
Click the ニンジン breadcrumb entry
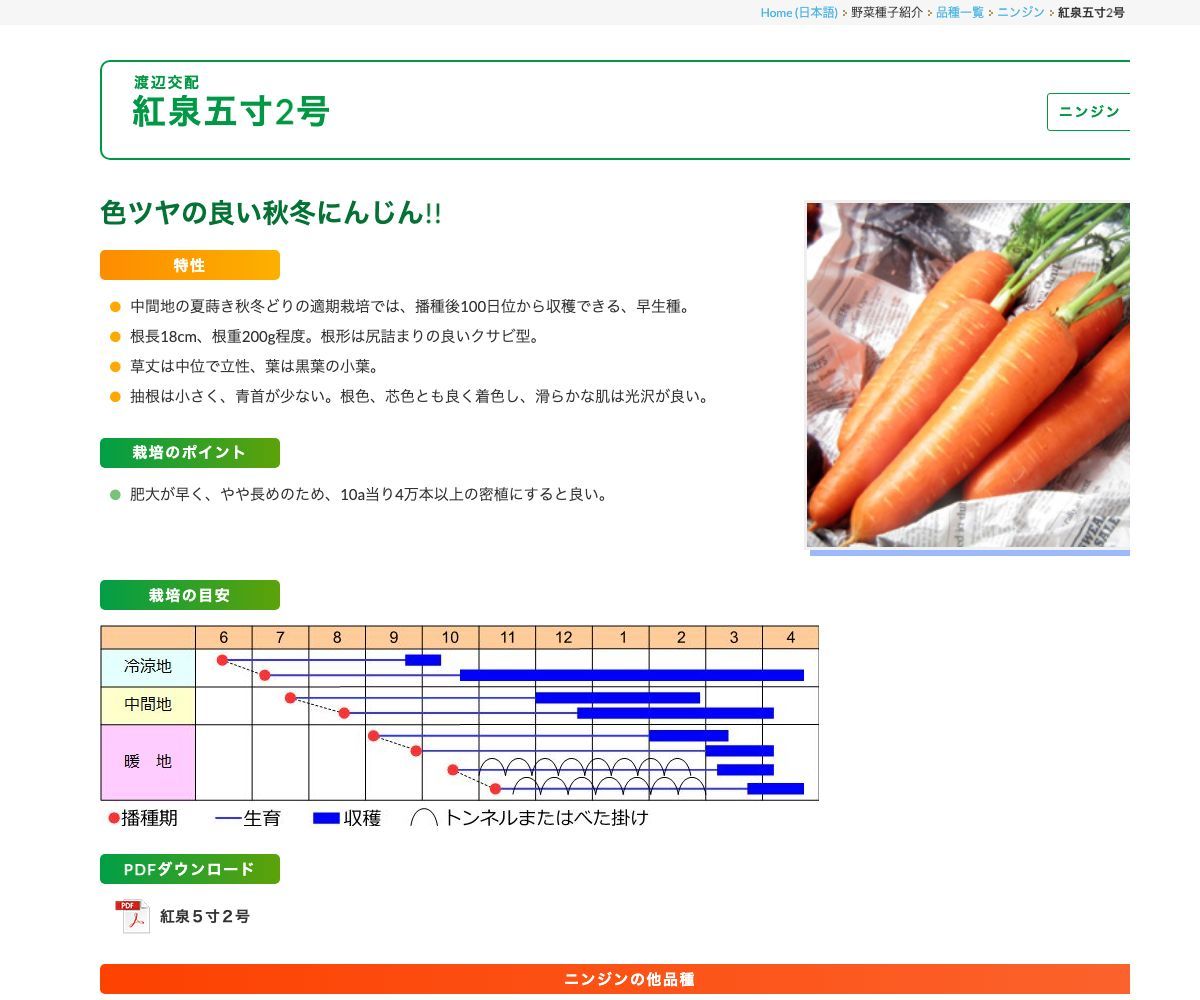click(1022, 13)
